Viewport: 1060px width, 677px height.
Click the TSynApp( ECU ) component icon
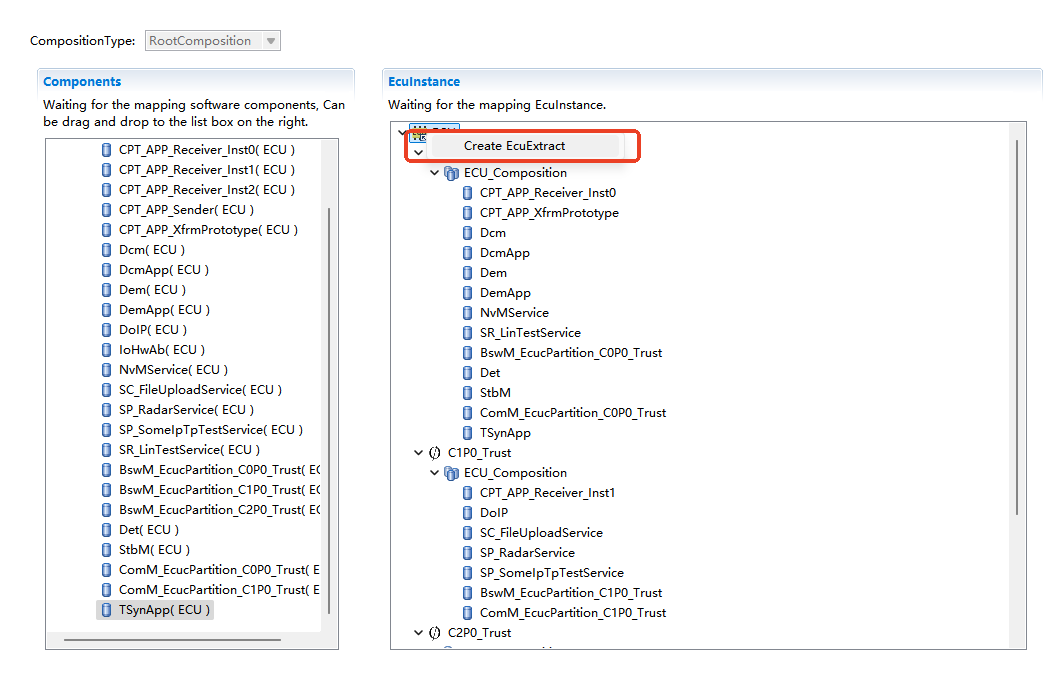click(x=107, y=610)
